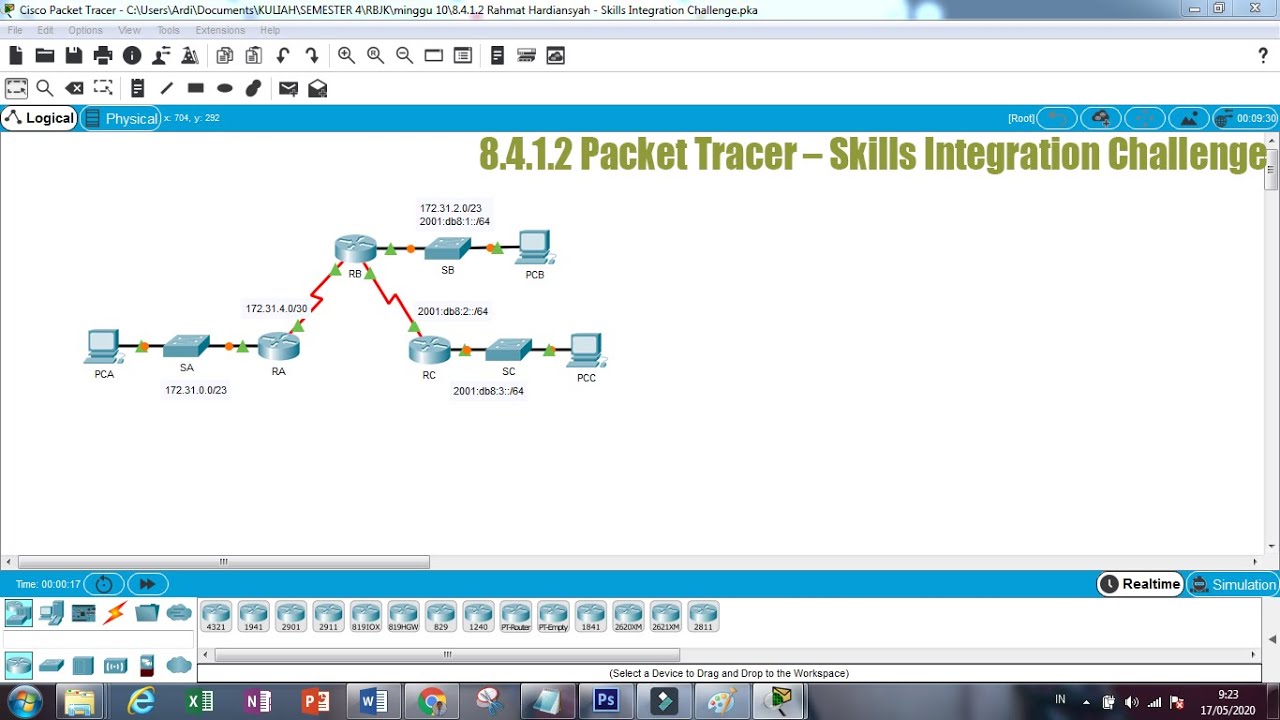Print using the printer toolbar icon

(103, 56)
